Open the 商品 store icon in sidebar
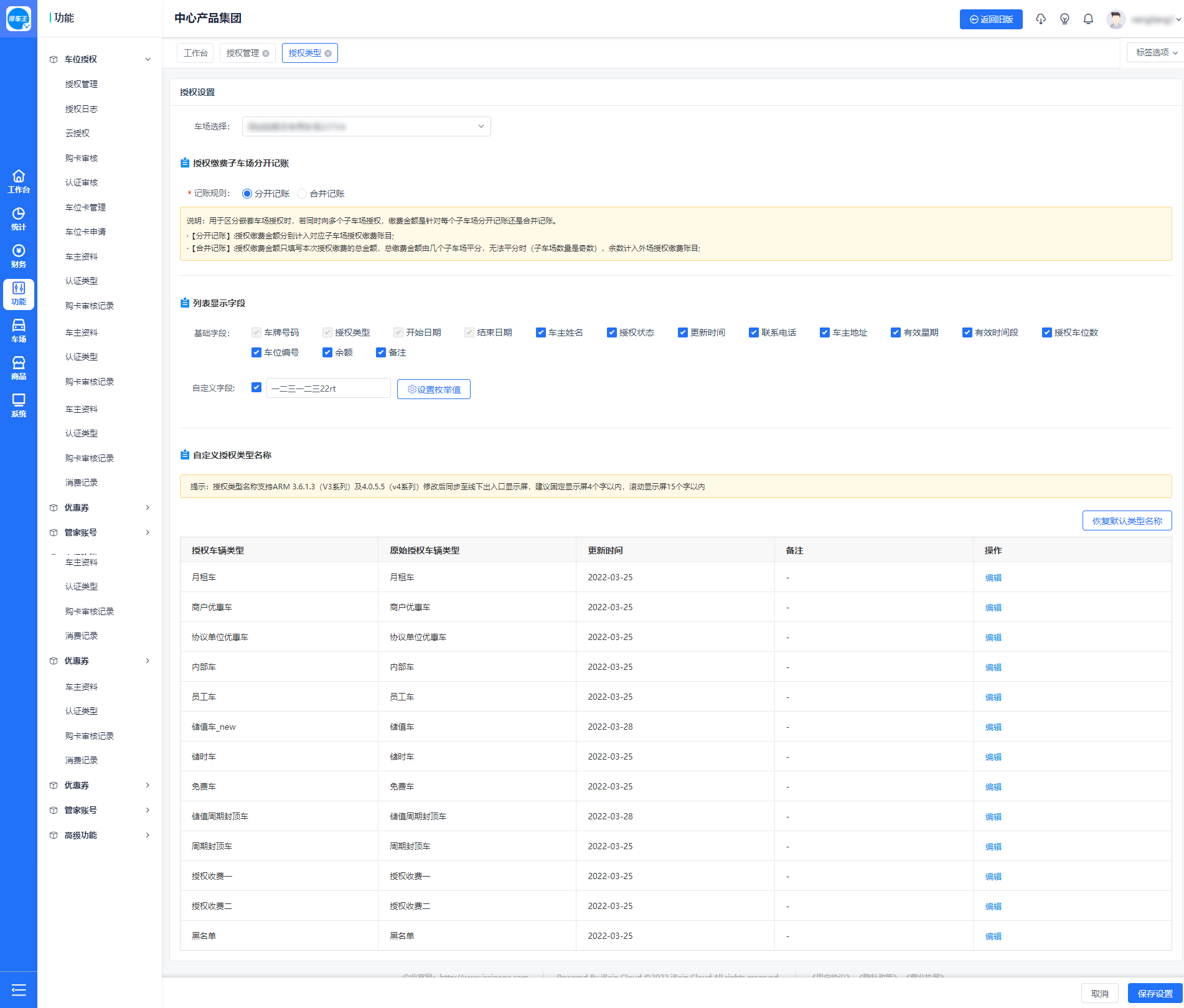Screen dimensions: 1184x1008 pos(19,368)
